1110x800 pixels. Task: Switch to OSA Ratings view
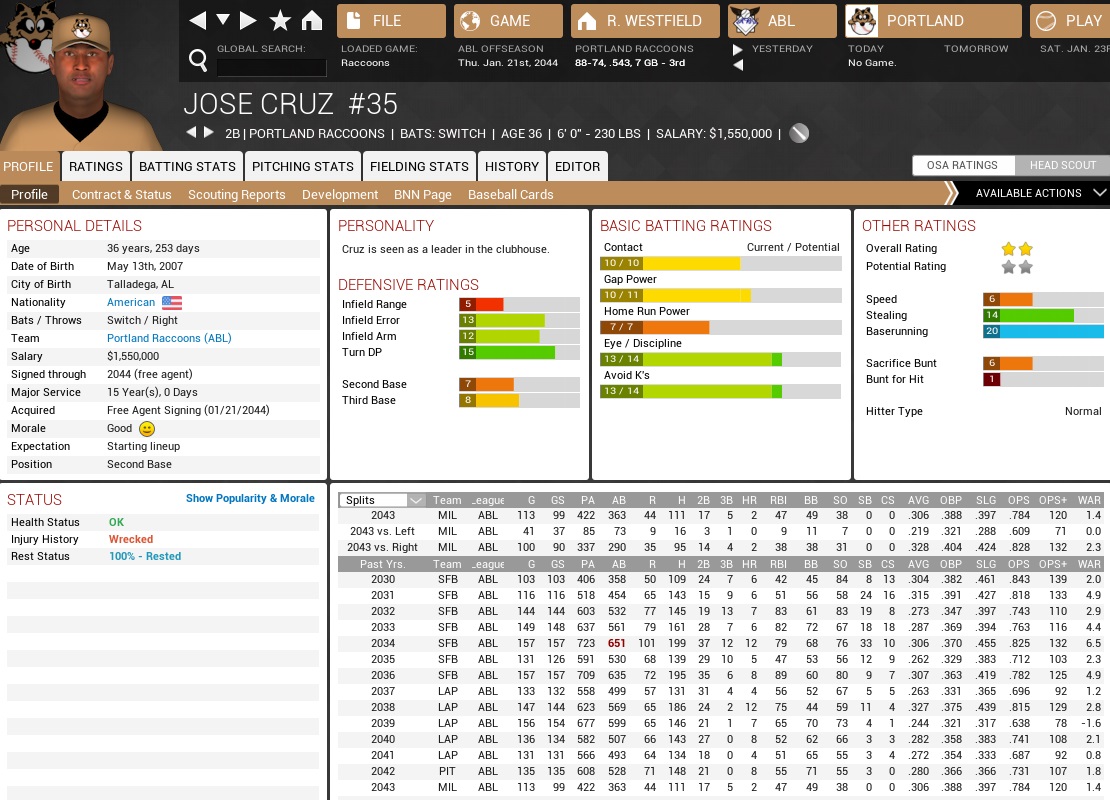click(961, 165)
